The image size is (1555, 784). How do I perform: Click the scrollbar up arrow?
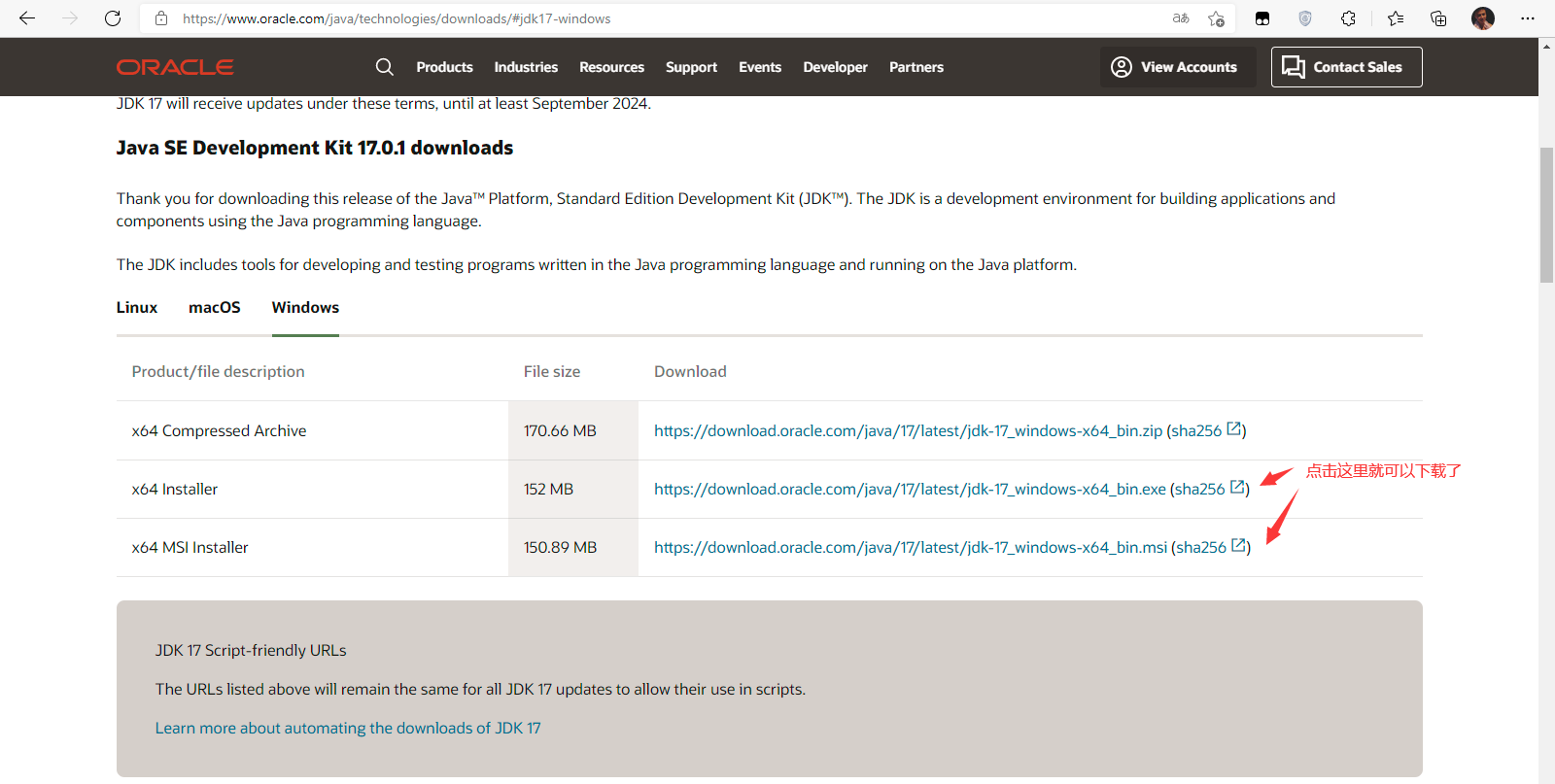pos(1546,45)
